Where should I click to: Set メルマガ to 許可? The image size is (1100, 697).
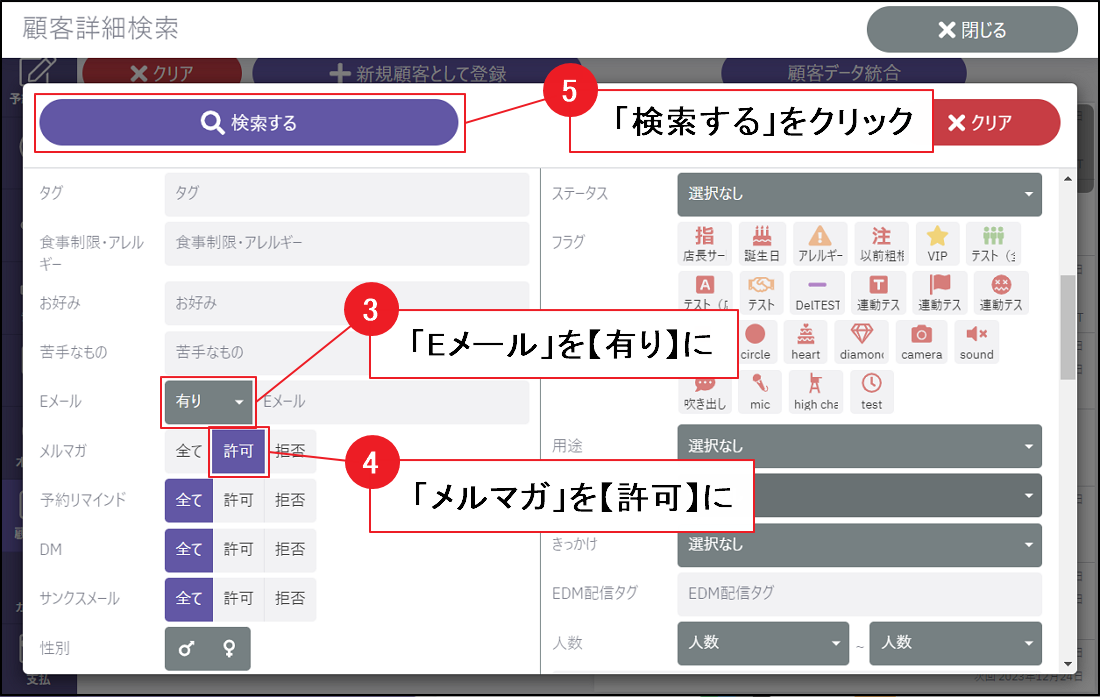point(238,451)
